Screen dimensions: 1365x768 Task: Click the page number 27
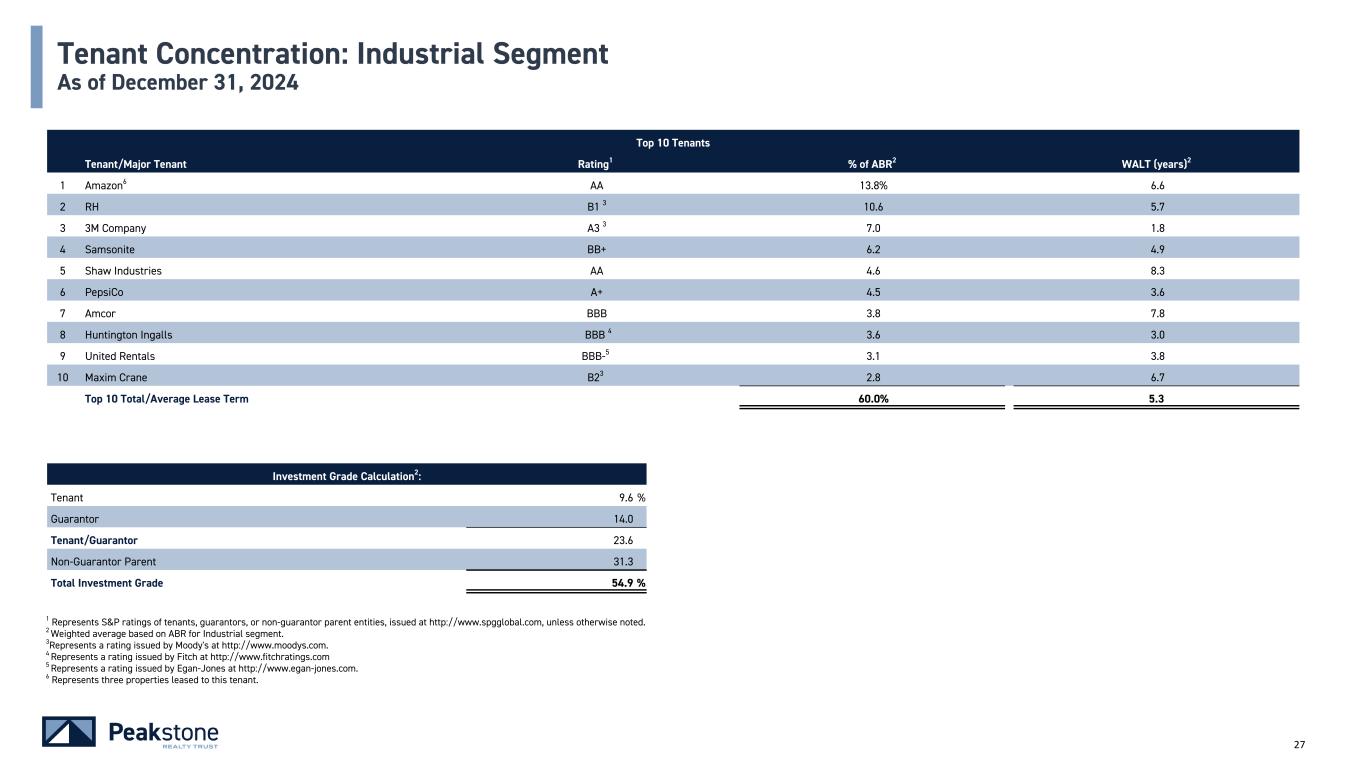coord(1299,744)
